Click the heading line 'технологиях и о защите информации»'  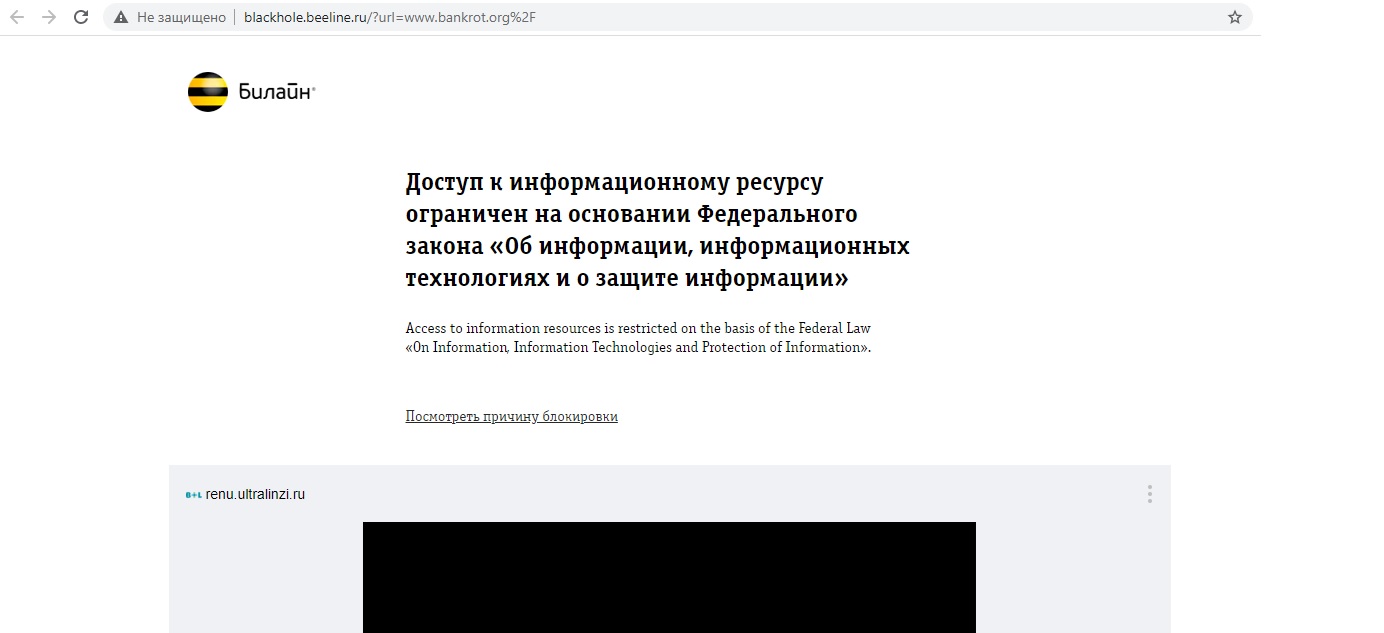coord(626,278)
